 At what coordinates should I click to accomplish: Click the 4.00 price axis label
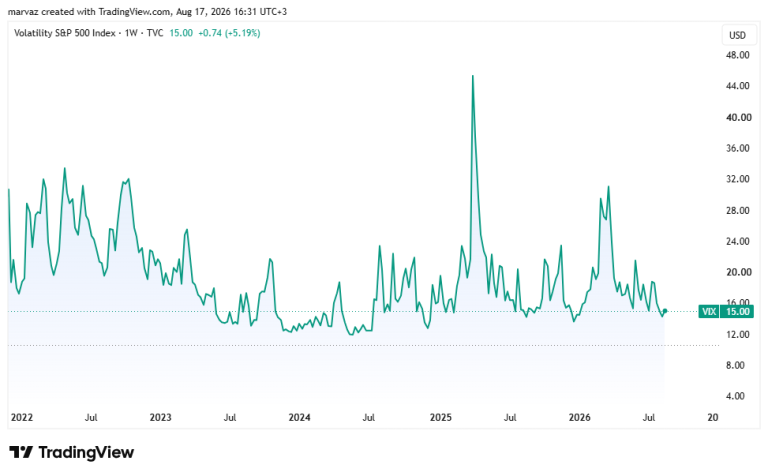(x=735, y=396)
